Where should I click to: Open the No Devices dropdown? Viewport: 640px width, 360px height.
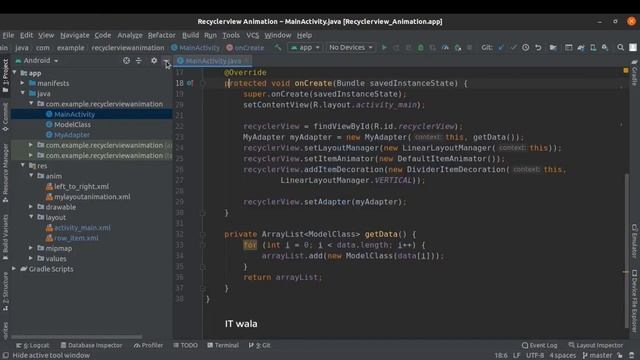pos(351,48)
